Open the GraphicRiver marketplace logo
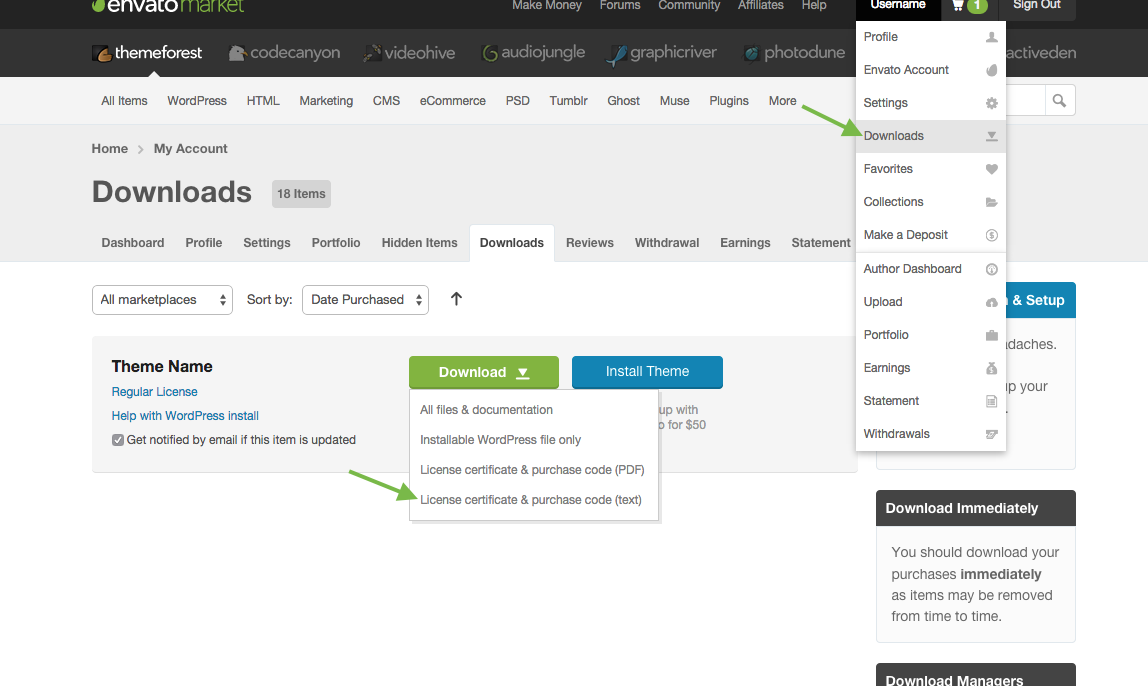This screenshot has width=1148, height=686. [x=662, y=53]
